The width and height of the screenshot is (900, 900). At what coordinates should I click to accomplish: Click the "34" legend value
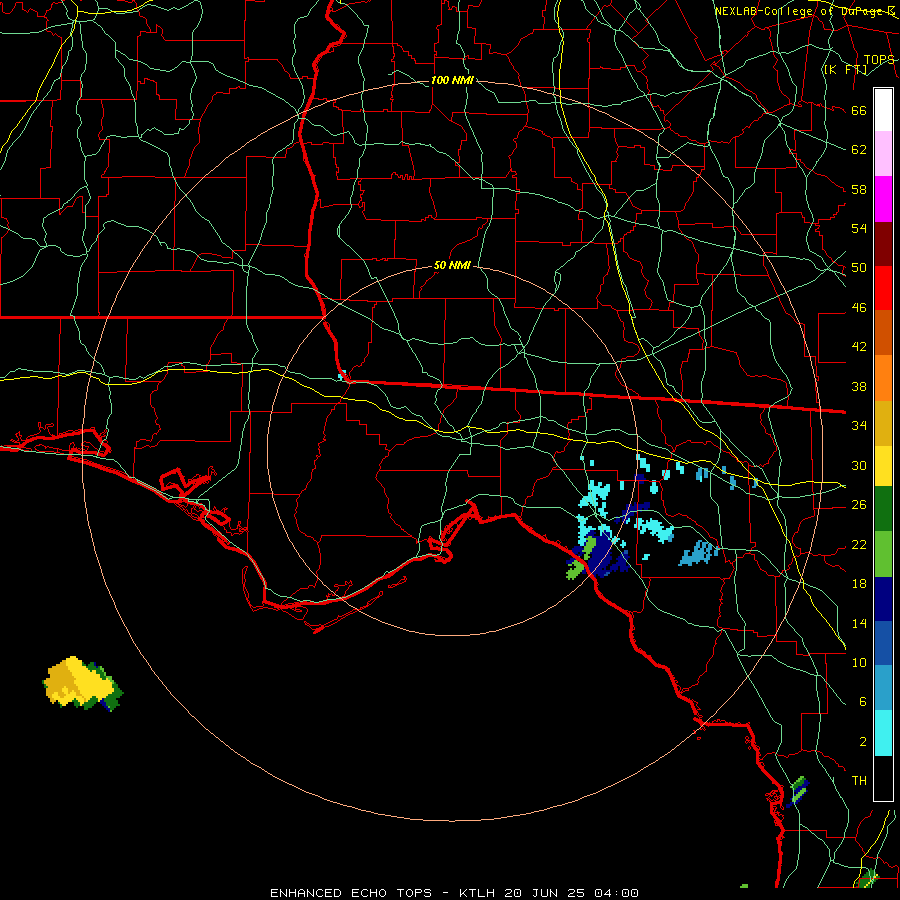pyautogui.click(x=859, y=426)
